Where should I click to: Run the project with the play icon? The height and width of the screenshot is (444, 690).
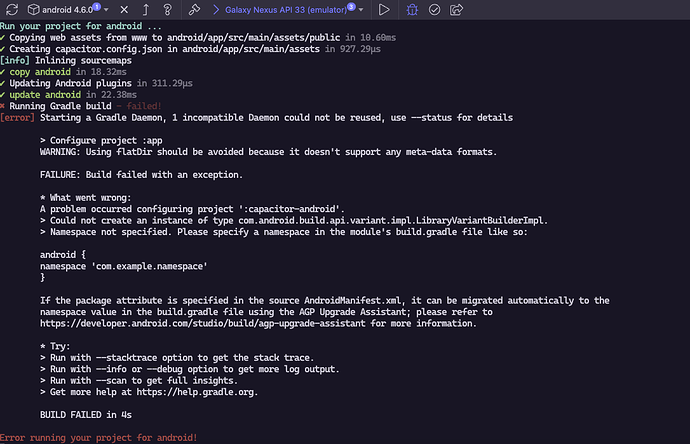pos(384,10)
